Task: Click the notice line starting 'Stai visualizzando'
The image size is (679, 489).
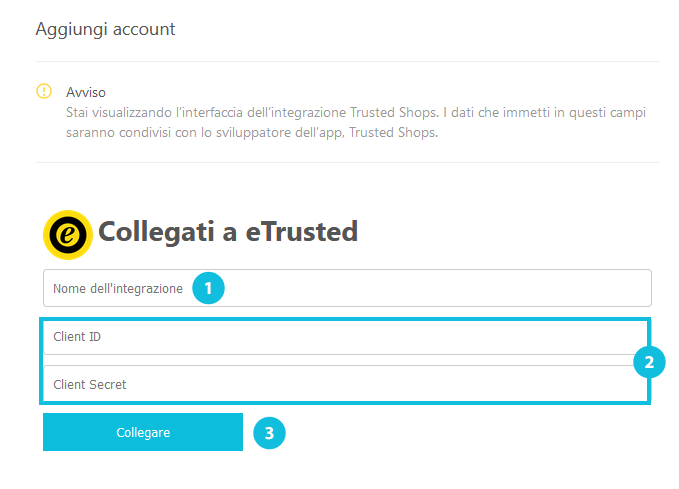Action: click(356, 113)
